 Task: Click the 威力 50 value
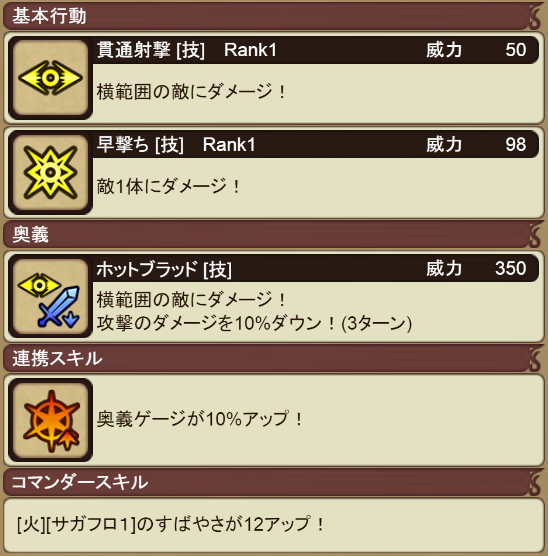pyautogui.click(x=516, y=50)
